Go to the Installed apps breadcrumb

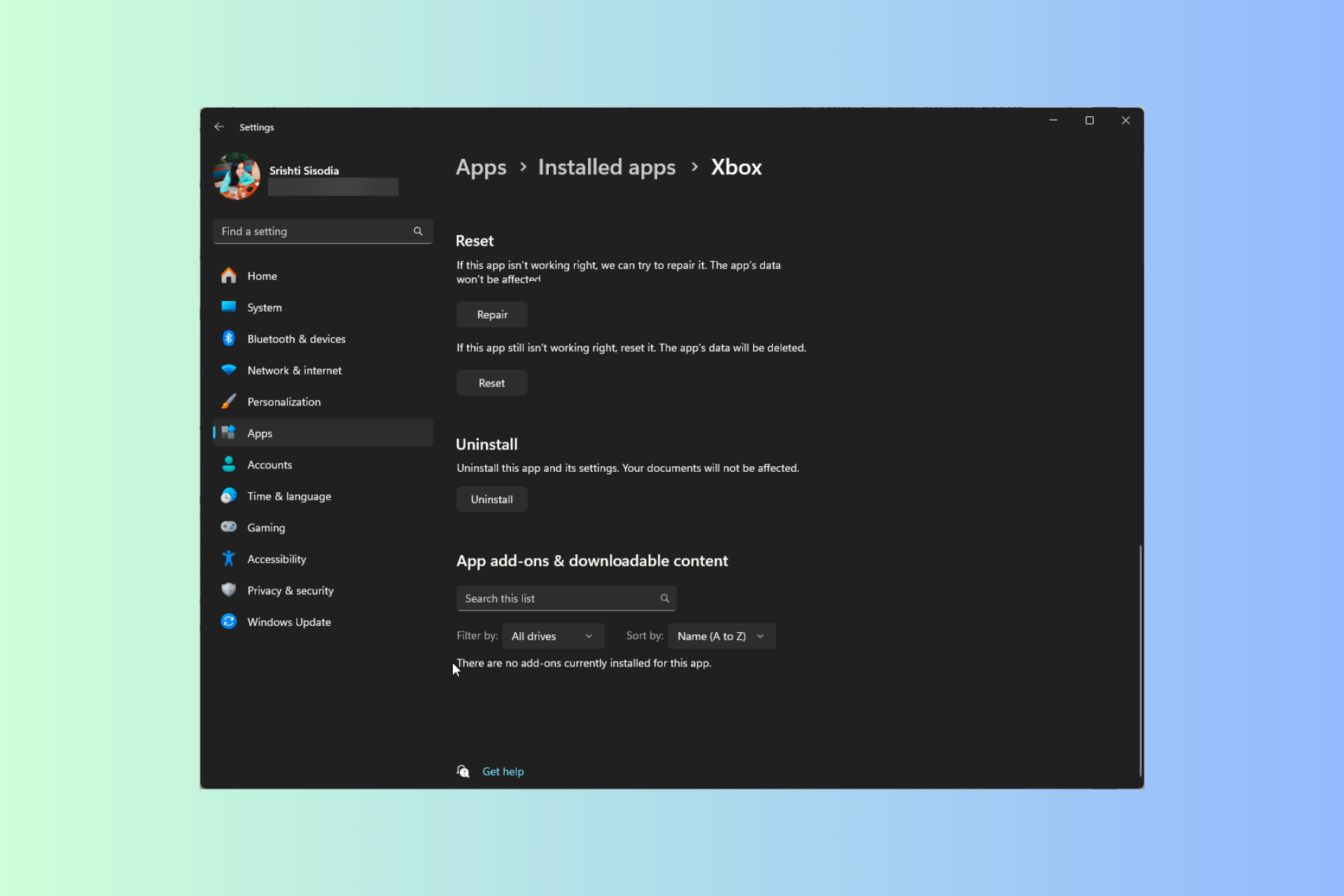pyautogui.click(x=607, y=167)
